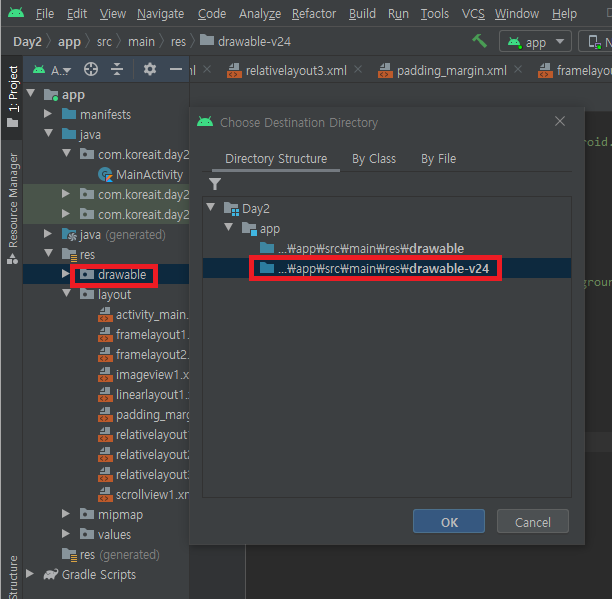The image size is (612, 599).
Task: Choose the res\drawable destination directory
Action: click(x=386, y=248)
